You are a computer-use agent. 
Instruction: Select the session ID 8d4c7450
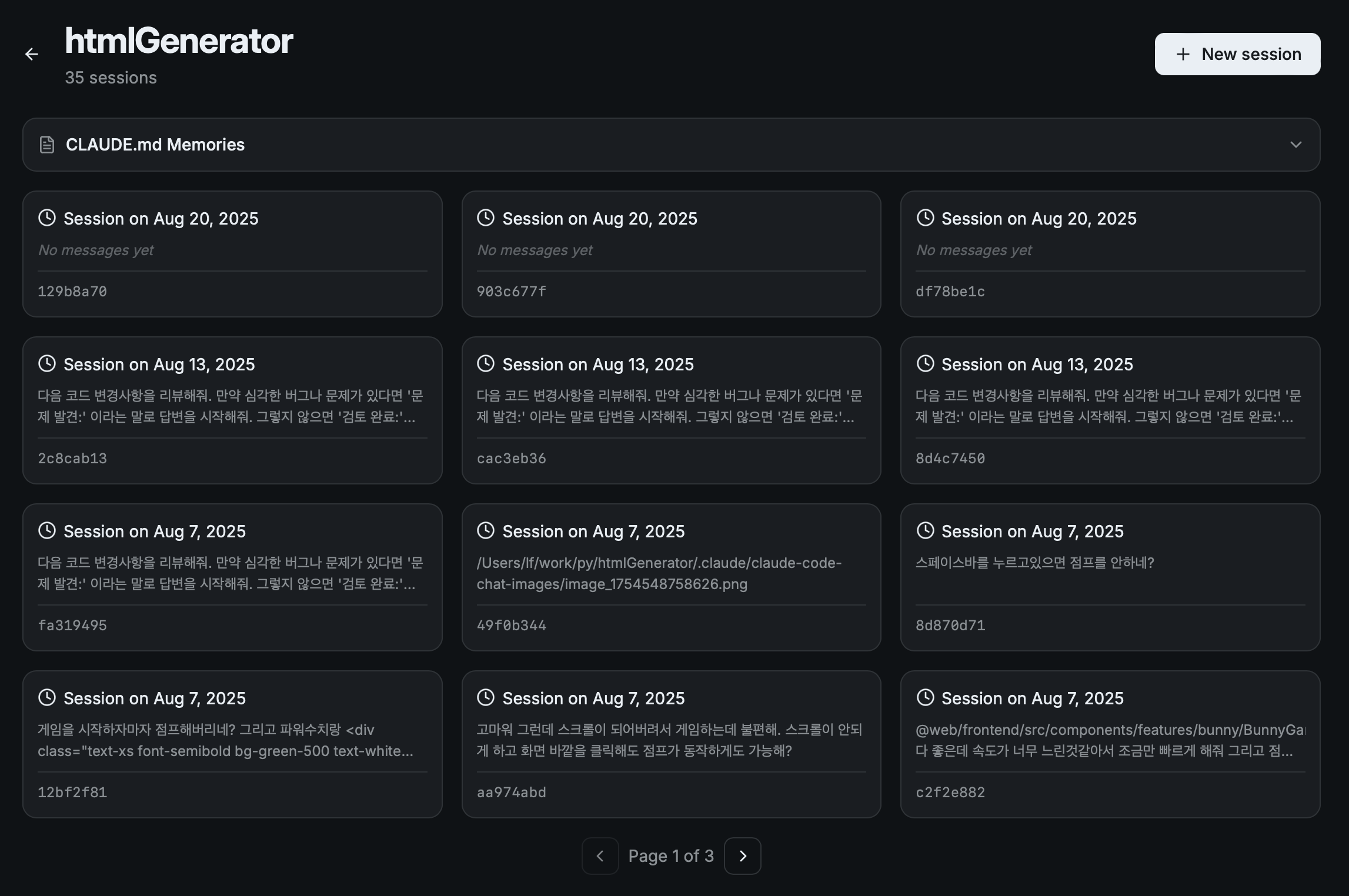click(950, 459)
